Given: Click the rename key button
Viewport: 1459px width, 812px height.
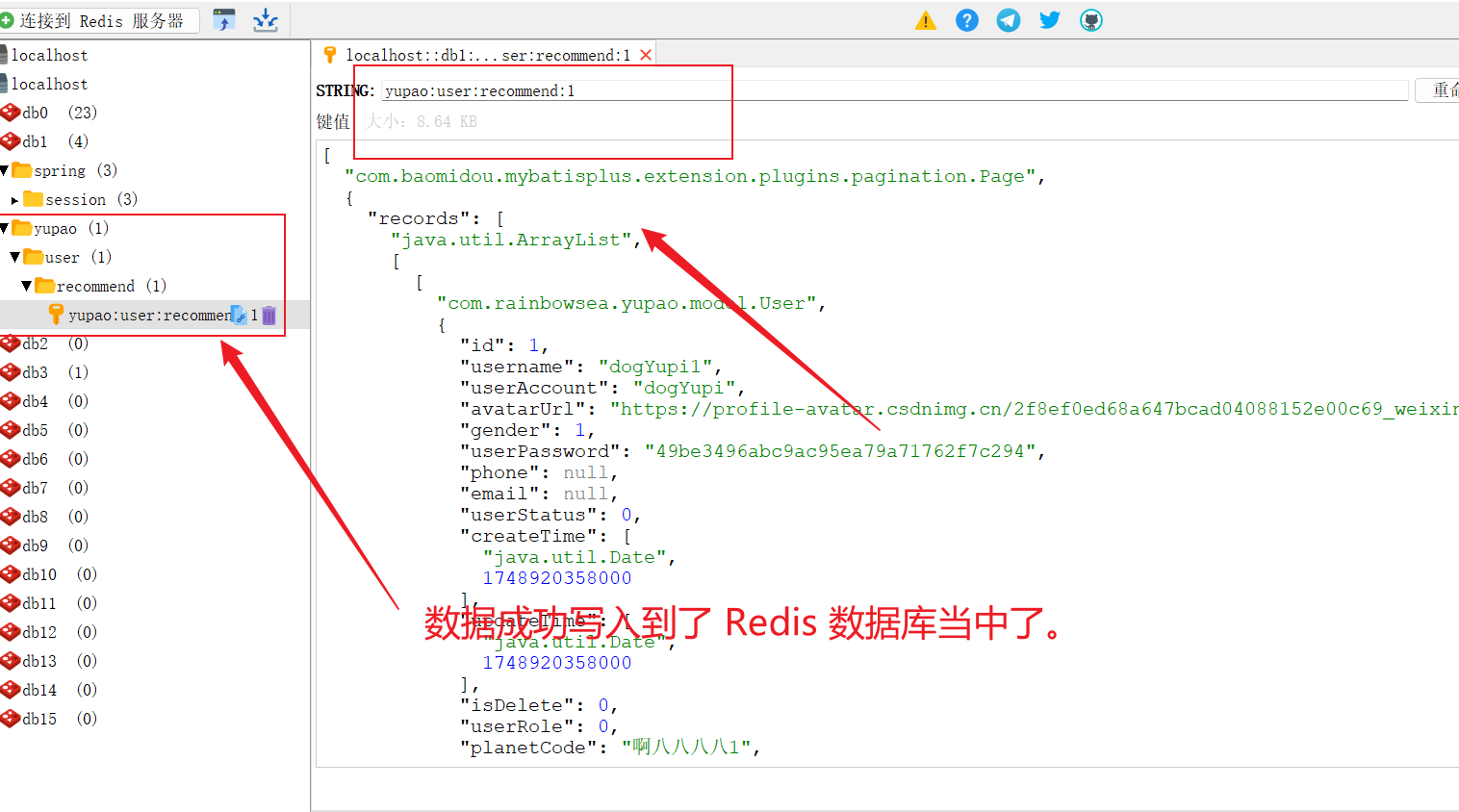Looking at the screenshot, I should pyautogui.click(x=1441, y=90).
